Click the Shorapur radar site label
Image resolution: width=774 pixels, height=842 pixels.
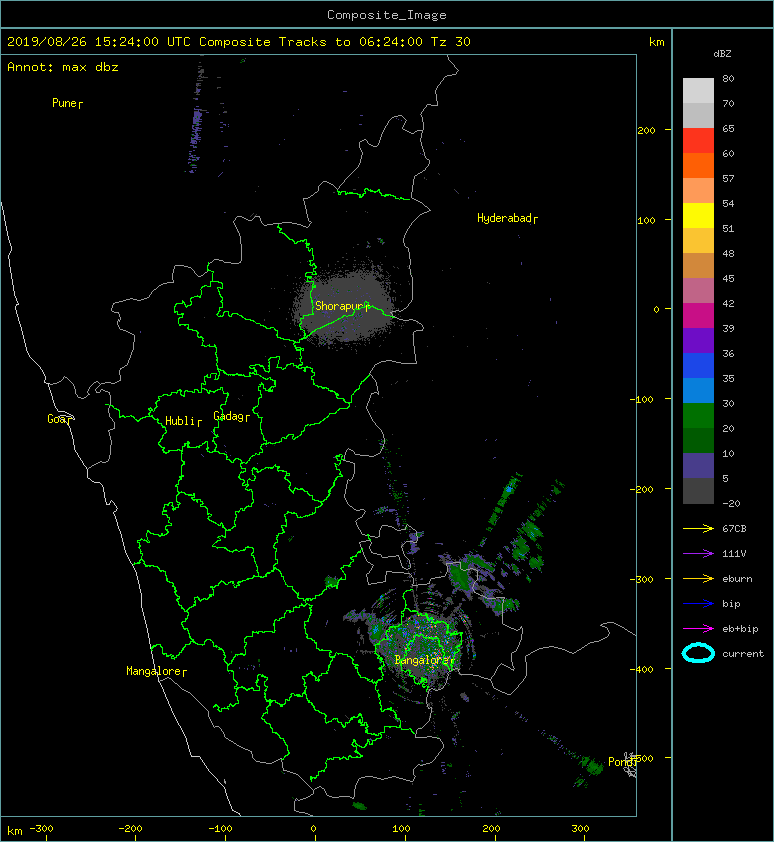coord(339,306)
